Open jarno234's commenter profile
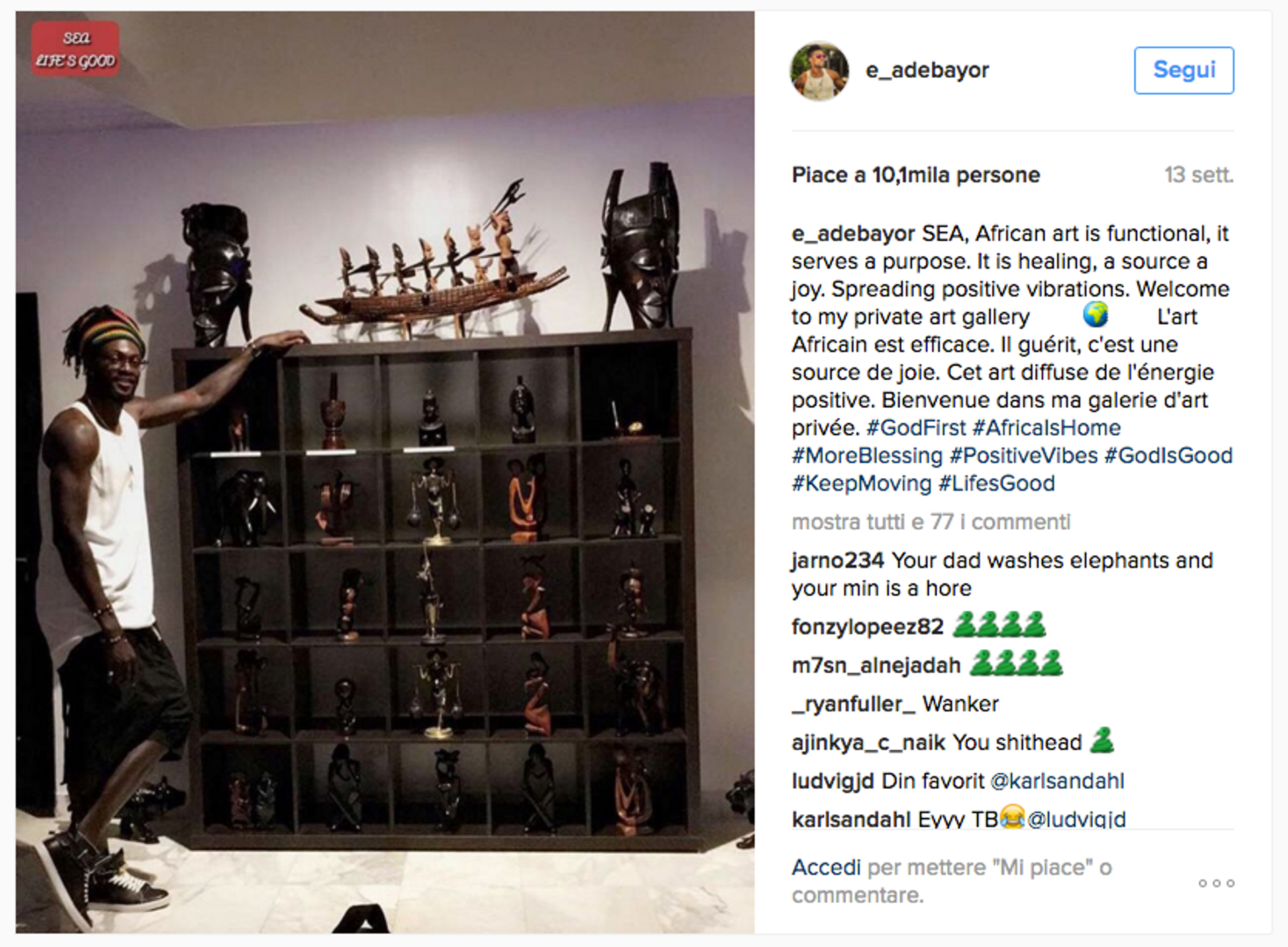 tap(838, 561)
